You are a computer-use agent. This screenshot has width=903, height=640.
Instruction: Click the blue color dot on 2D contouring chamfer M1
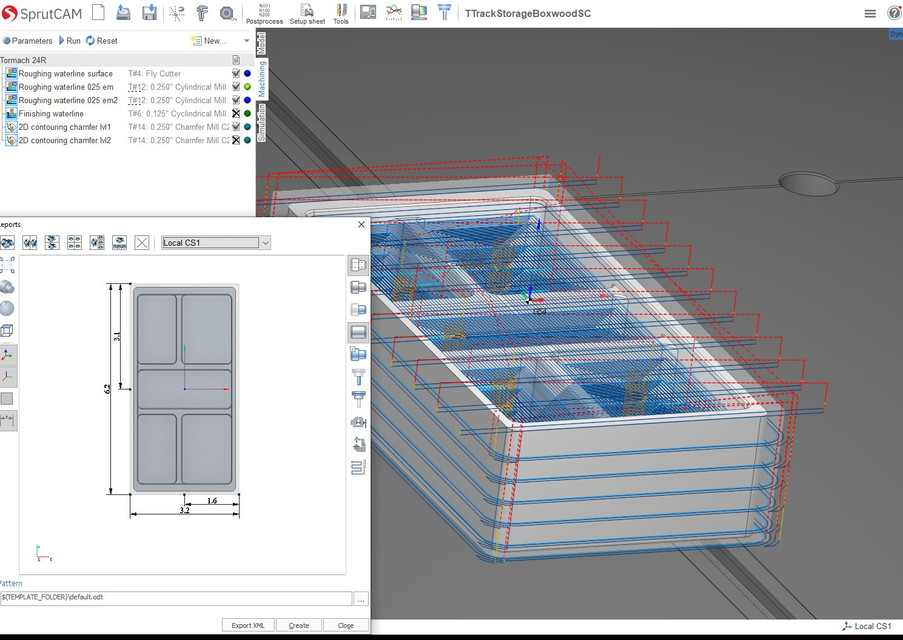pos(245,126)
